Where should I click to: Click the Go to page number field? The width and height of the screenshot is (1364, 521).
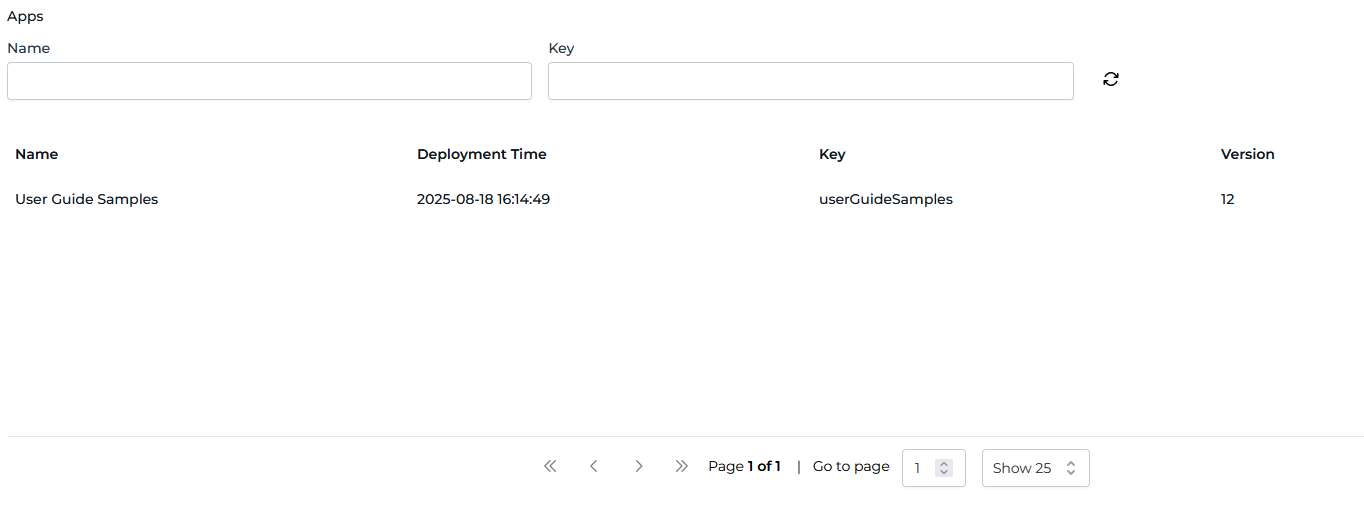tap(920, 468)
